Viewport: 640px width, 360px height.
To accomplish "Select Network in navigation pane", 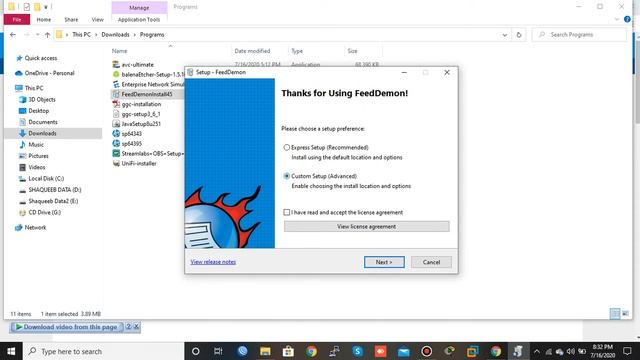I will pyautogui.click(x=35, y=227).
